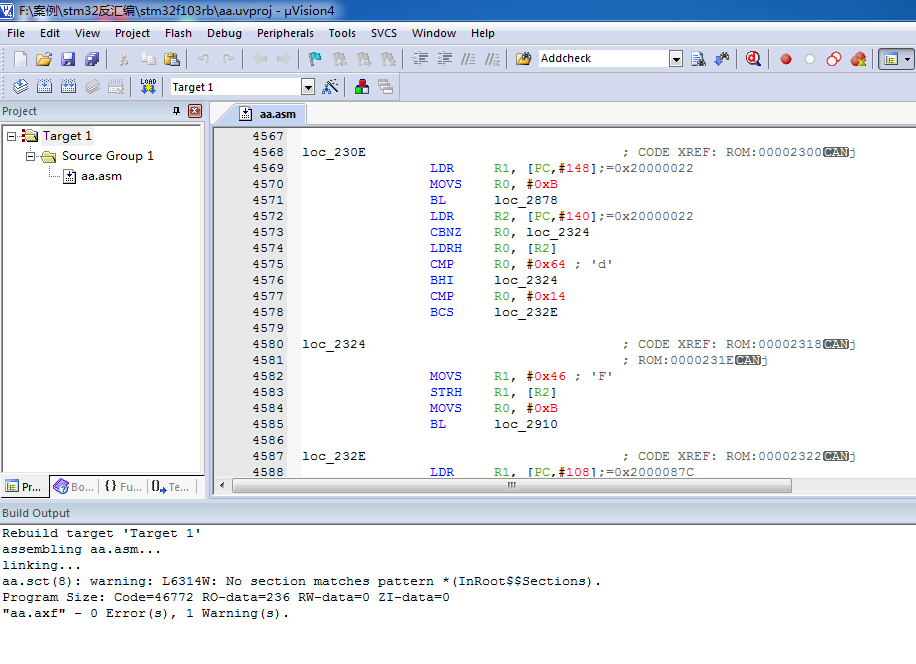Insert a breakpoint with the red dot icon
The width and height of the screenshot is (916, 664).
pyautogui.click(x=786, y=59)
